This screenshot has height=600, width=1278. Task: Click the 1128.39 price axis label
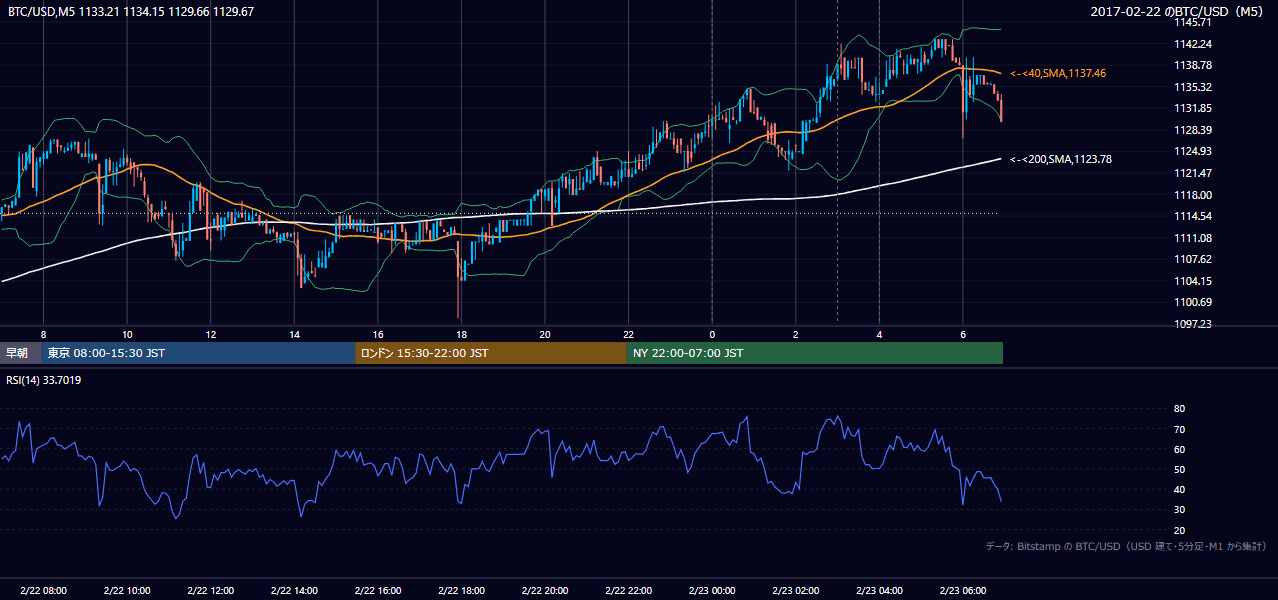[x=1194, y=130]
